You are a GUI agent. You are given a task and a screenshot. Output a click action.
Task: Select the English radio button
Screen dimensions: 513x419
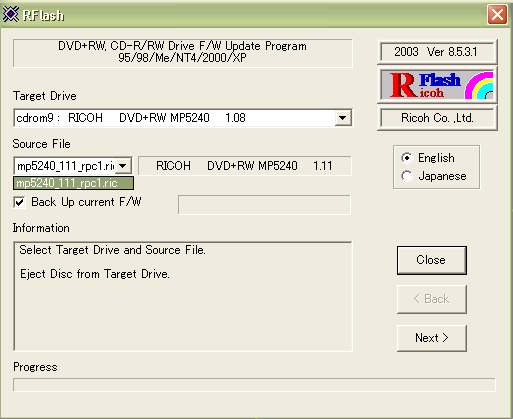tap(407, 158)
